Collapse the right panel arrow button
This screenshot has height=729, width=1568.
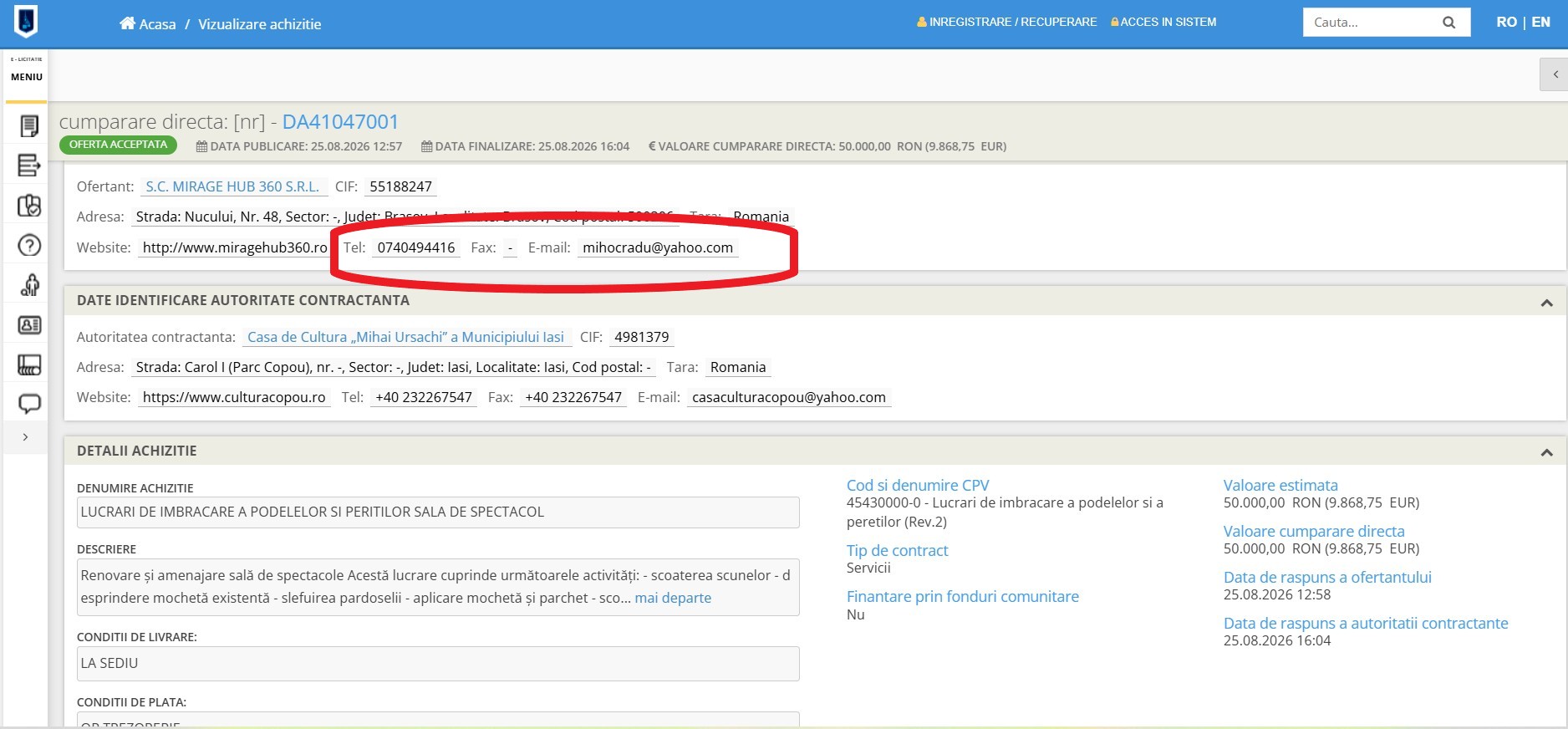coord(1554,74)
